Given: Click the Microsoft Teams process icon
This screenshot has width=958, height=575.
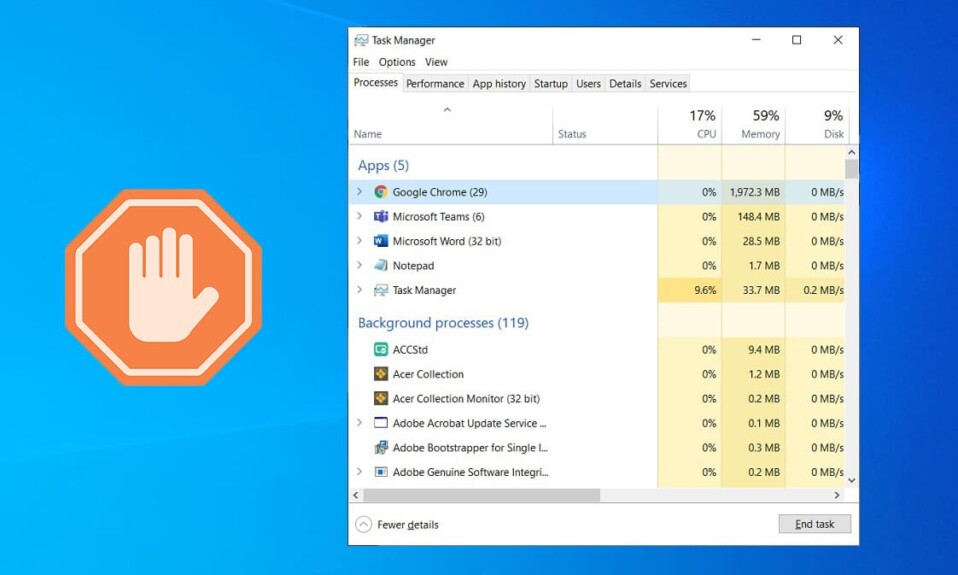Looking at the screenshot, I should click(x=381, y=216).
